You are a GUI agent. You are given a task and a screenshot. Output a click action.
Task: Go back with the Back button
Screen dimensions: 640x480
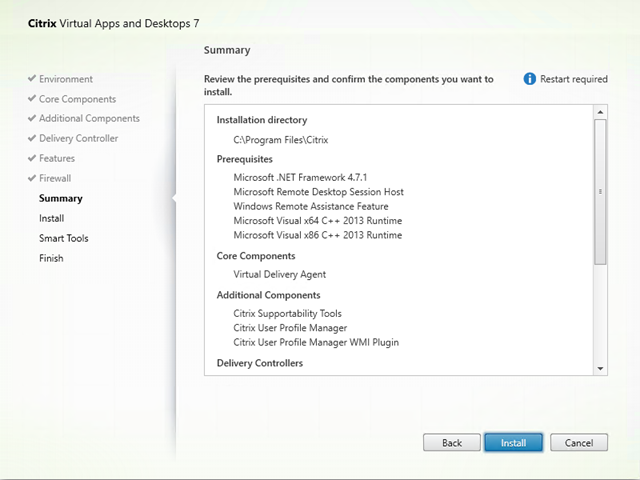pos(452,442)
